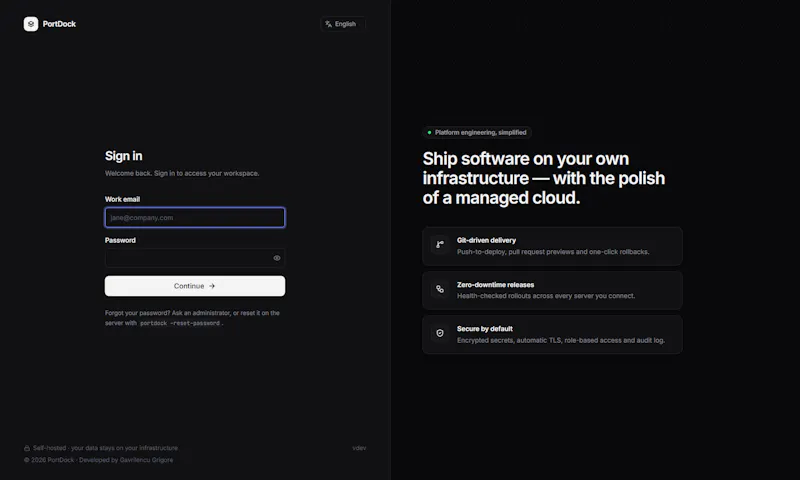Viewport: 800px width, 480px height.
Task: Click 'Push-to-deploy, pull request previews' description
Action: tap(553, 252)
